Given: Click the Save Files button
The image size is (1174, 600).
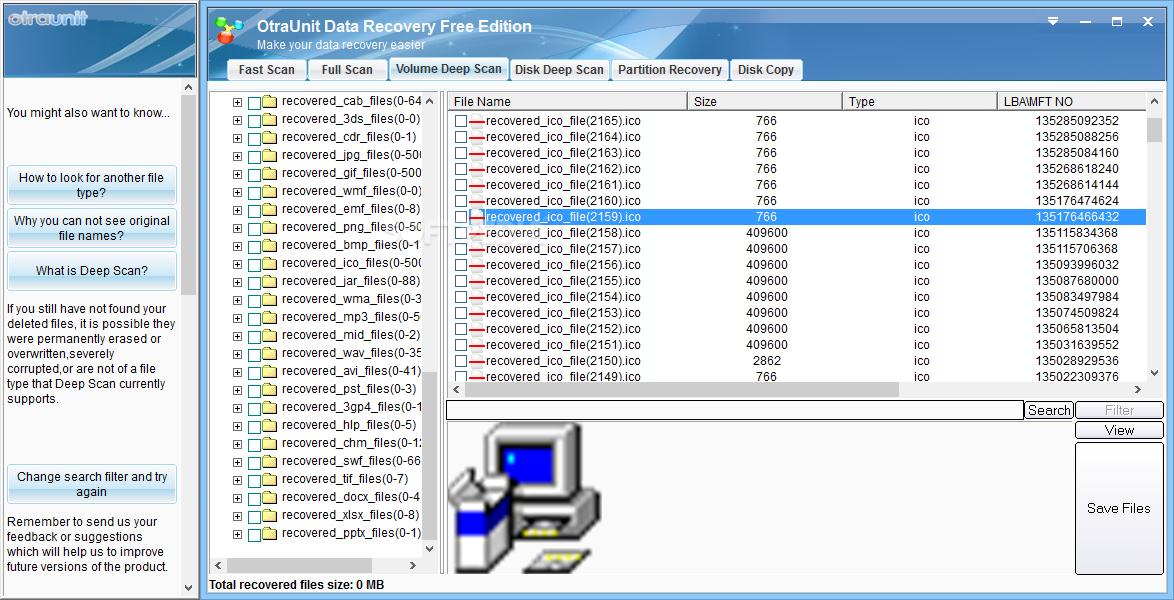Looking at the screenshot, I should (x=1119, y=508).
